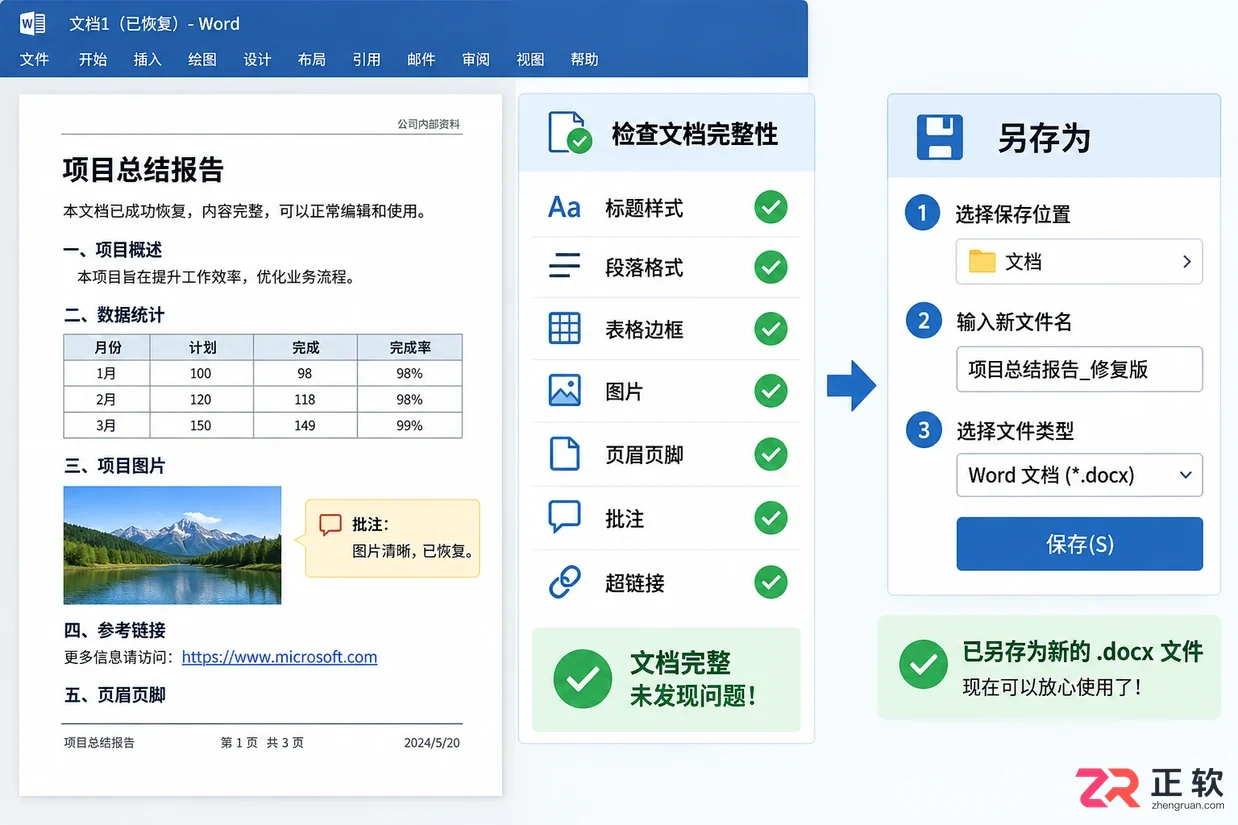
Task: Click the 输入新文件名 label
Action: [1014, 322]
